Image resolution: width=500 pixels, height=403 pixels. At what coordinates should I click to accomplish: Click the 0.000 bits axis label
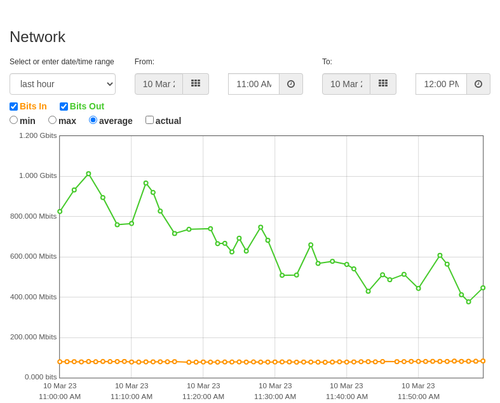(x=41, y=377)
